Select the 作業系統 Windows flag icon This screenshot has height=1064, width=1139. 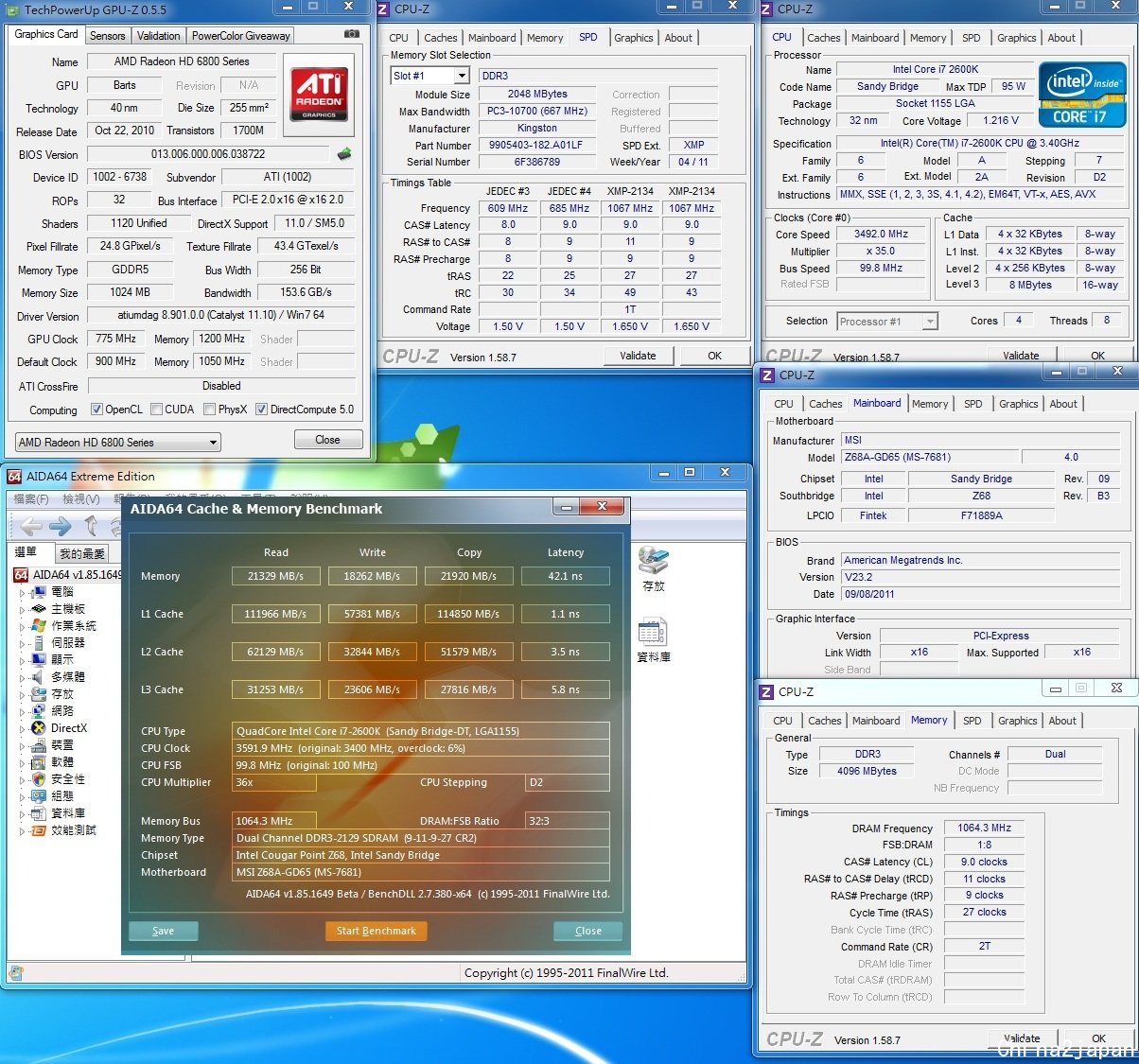click(39, 626)
